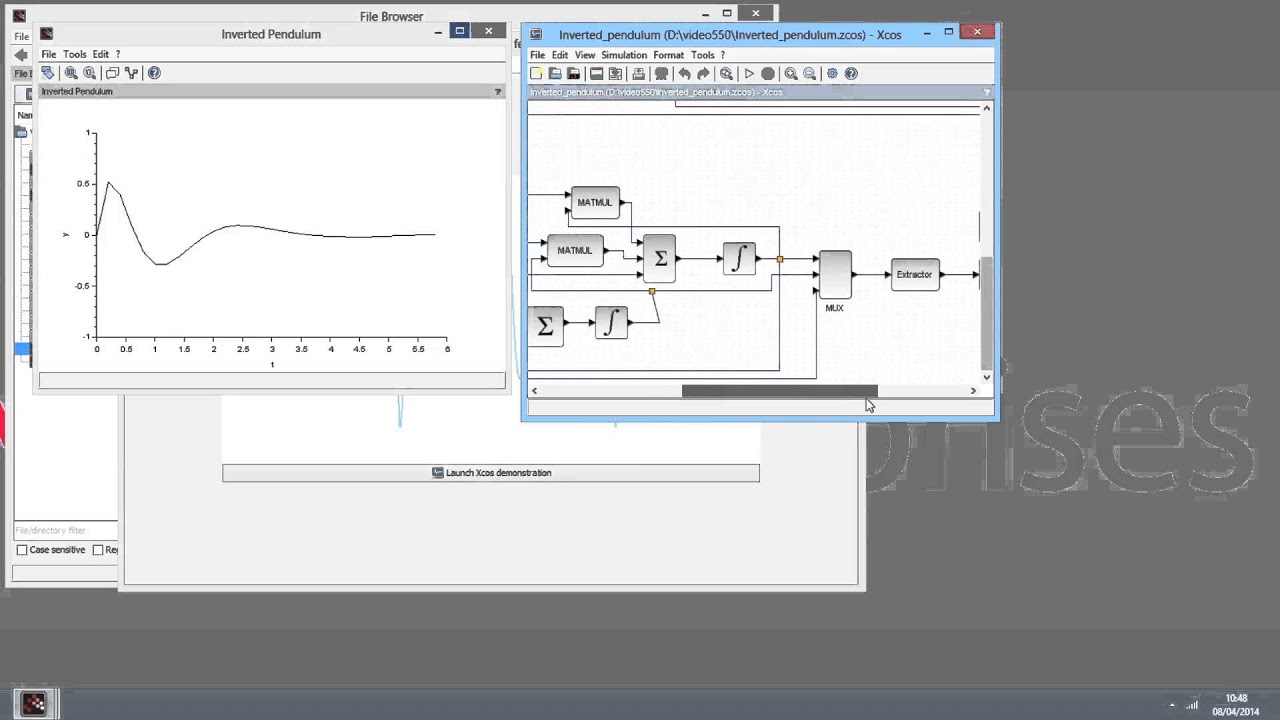The image size is (1280, 720).
Task: Save the Xcos diagram
Action: coord(573,73)
